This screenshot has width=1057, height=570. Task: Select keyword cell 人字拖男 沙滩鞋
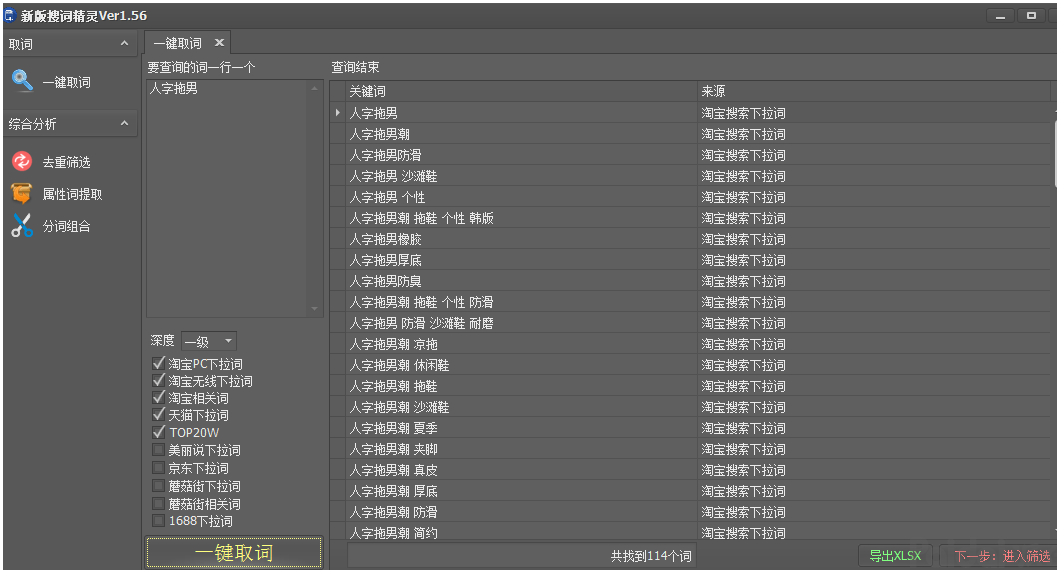(522, 176)
